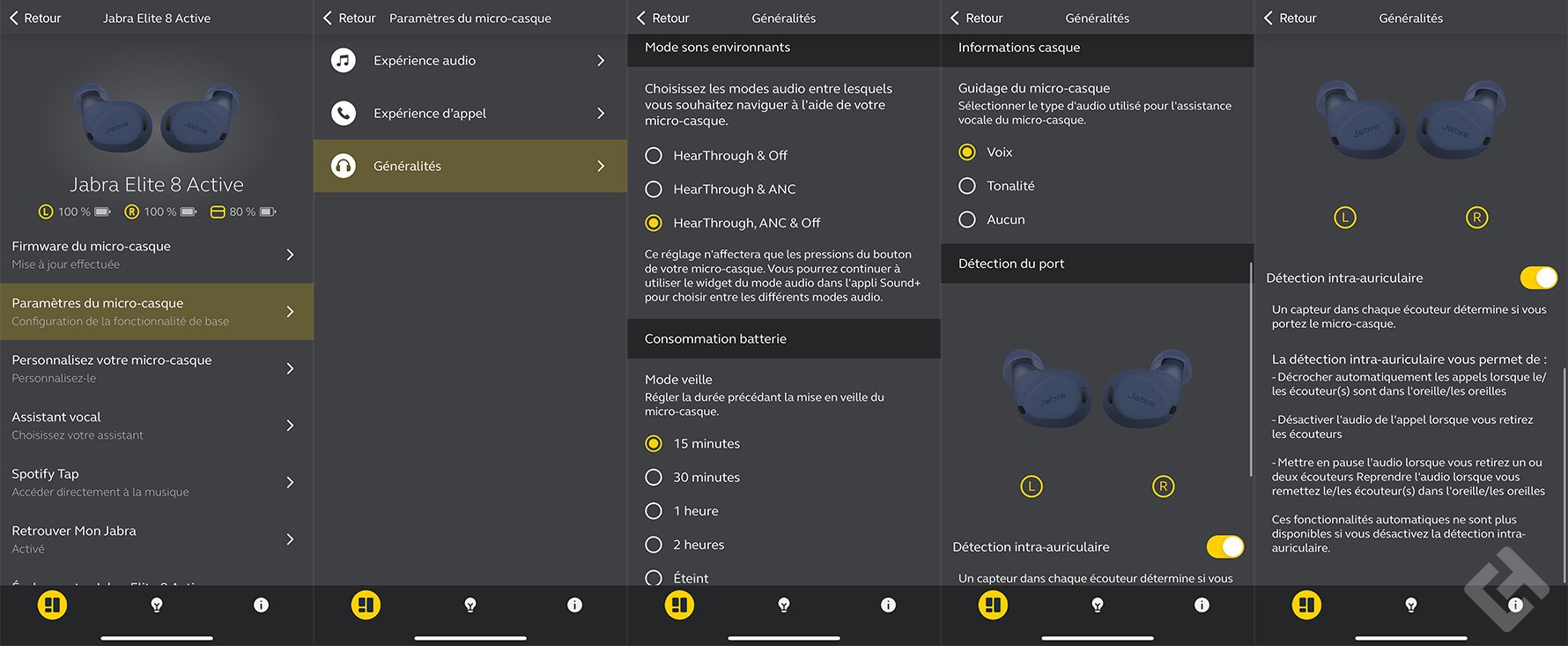Select HearThrough, ANC & Off option

point(654,223)
